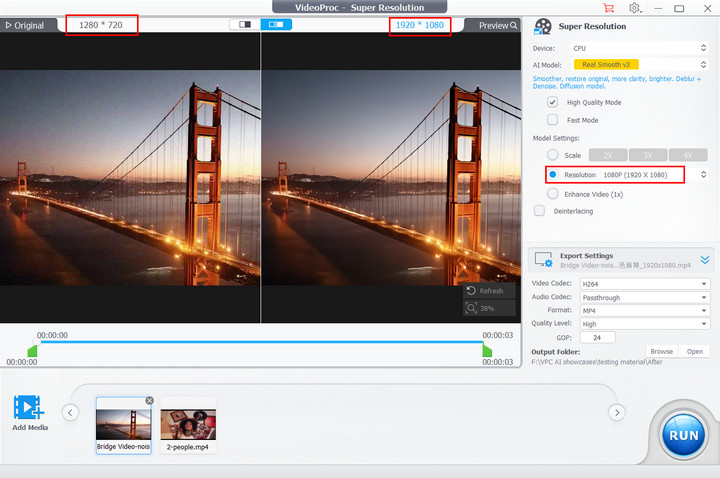This screenshot has height=478, width=720.
Task: Collapse the Export Settings panel chevron
Action: (705, 260)
